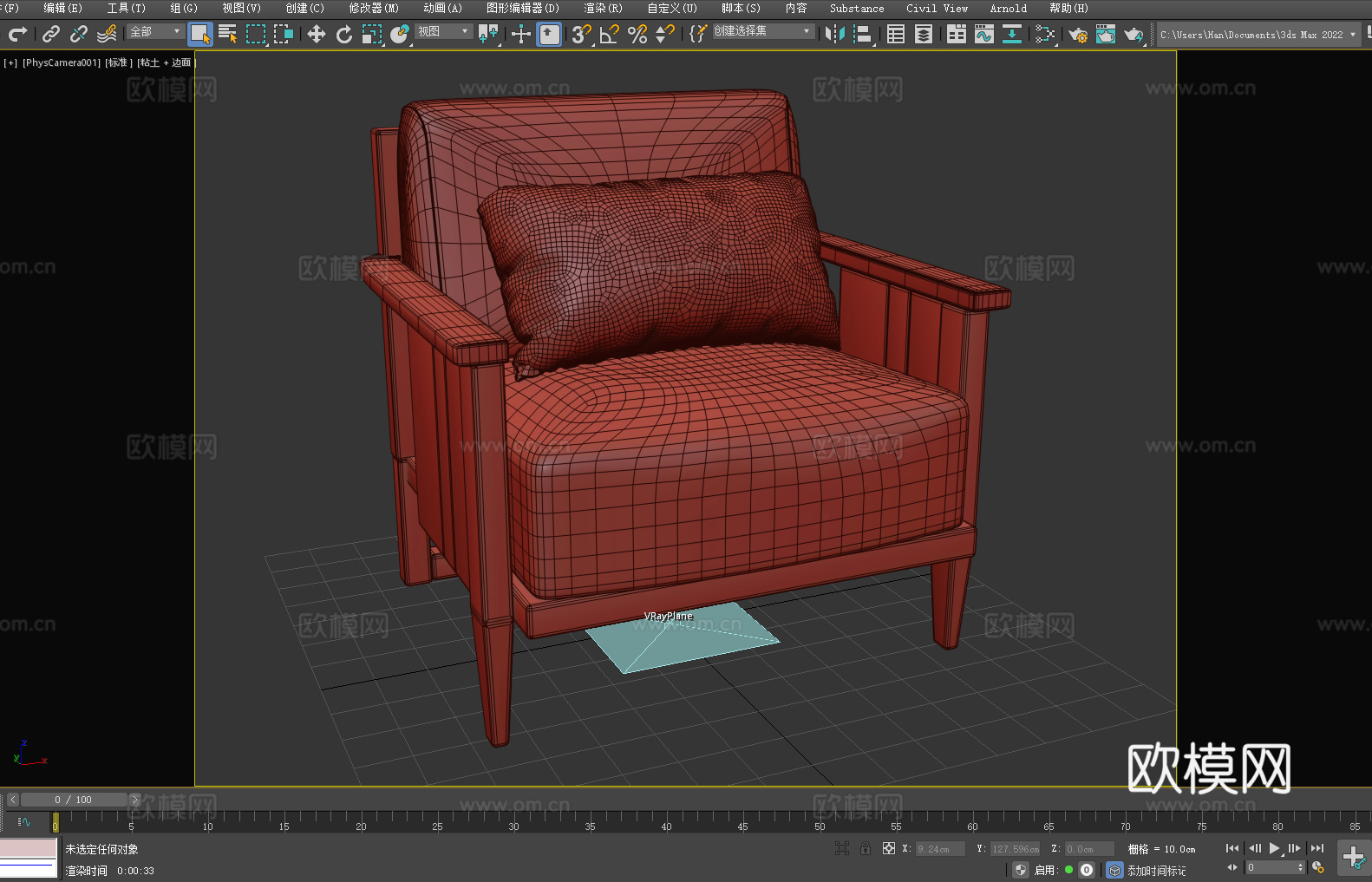Click the X coordinate field
Viewport: 1372px width, 882px height.
tap(940, 849)
